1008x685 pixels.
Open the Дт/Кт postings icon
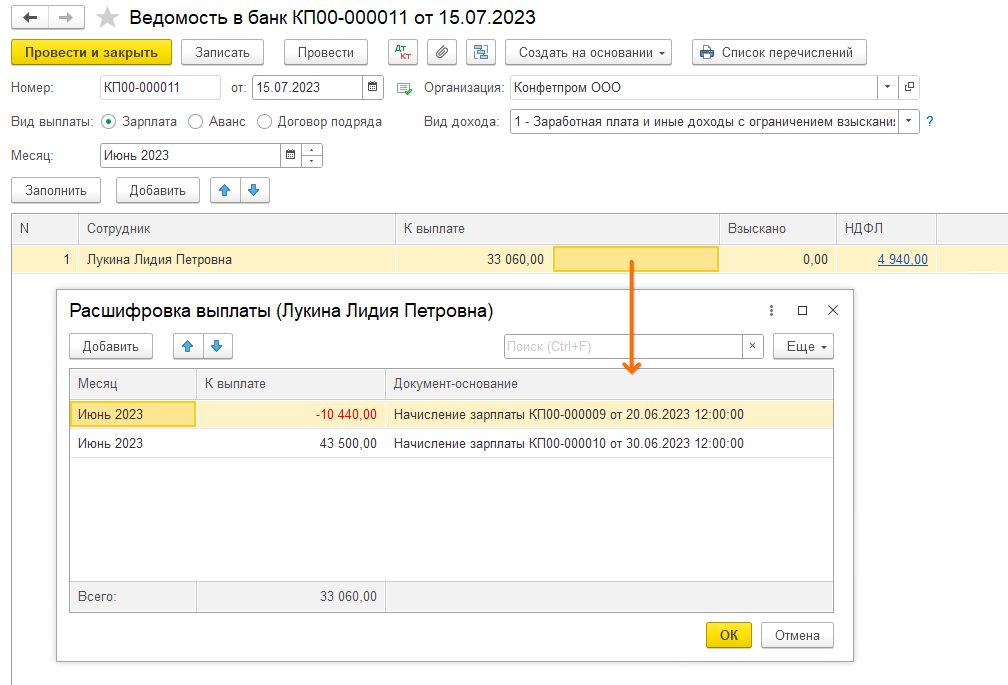click(403, 52)
